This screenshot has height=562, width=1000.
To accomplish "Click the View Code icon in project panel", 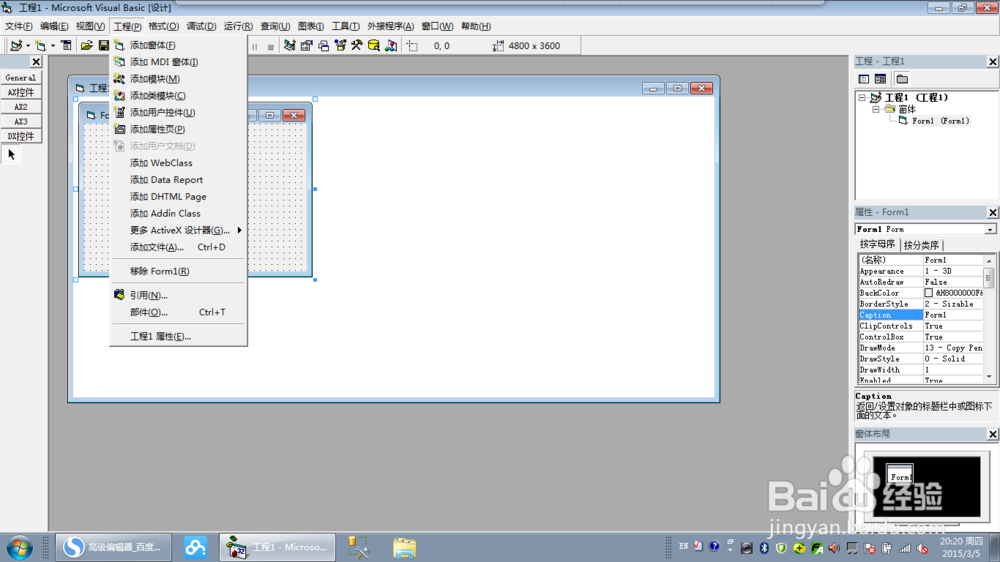I will [864, 79].
